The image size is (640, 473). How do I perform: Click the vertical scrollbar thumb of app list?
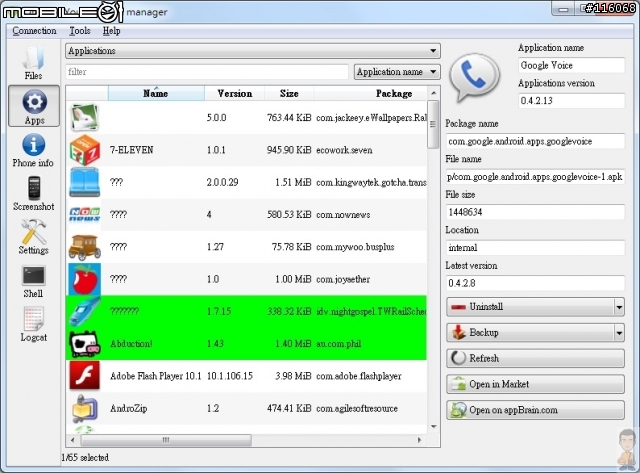(x=433, y=124)
